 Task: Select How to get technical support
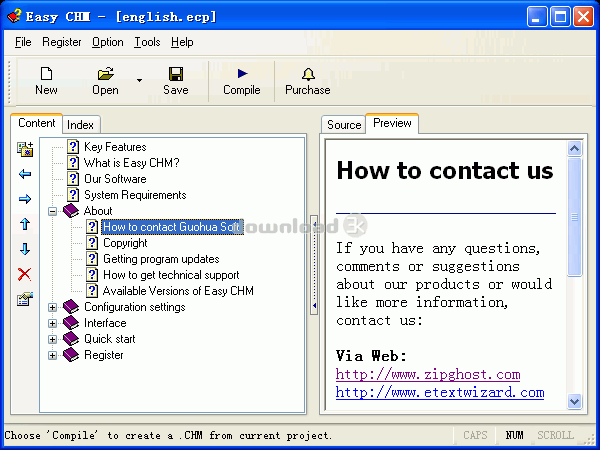click(171, 275)
